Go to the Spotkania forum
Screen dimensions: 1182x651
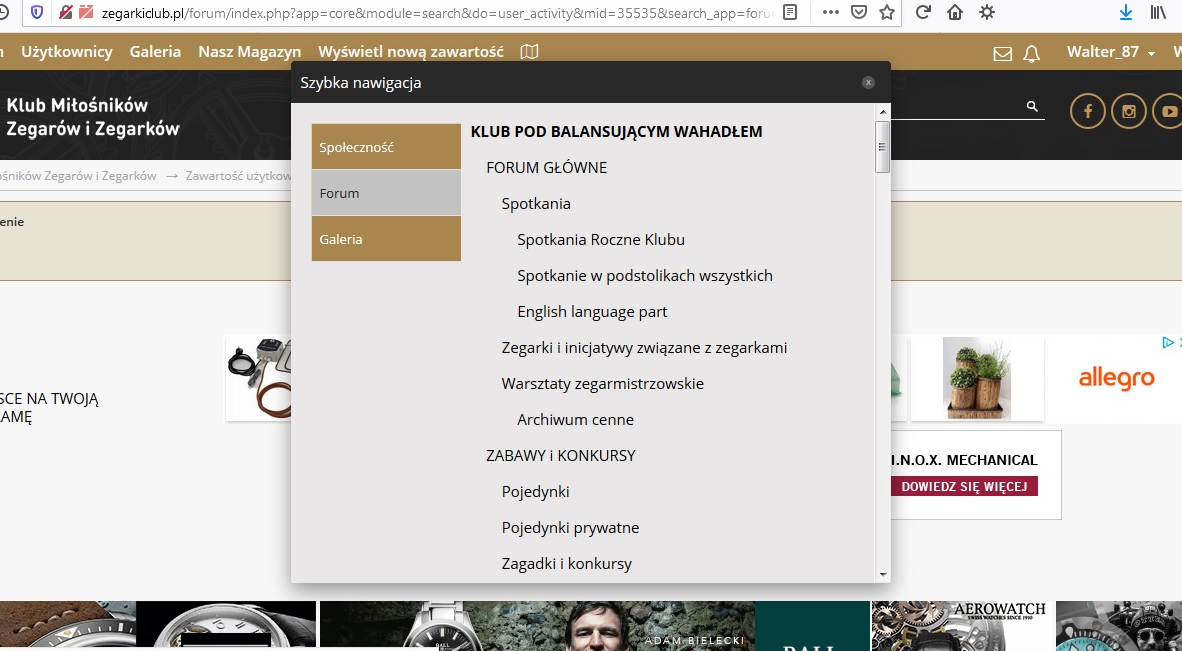click(536, 203)
